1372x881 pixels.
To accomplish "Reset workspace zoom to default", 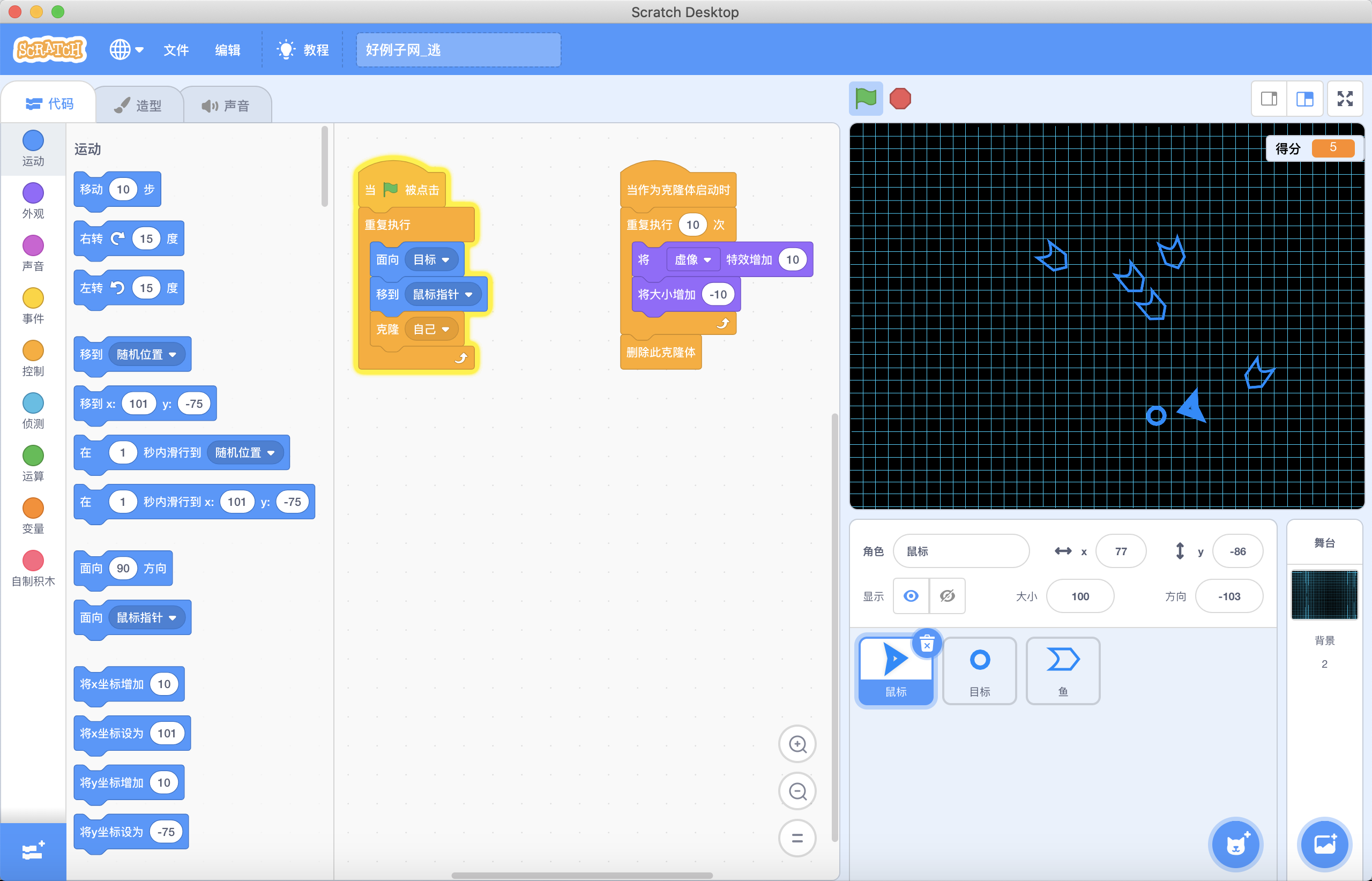I will click(797, 838).
